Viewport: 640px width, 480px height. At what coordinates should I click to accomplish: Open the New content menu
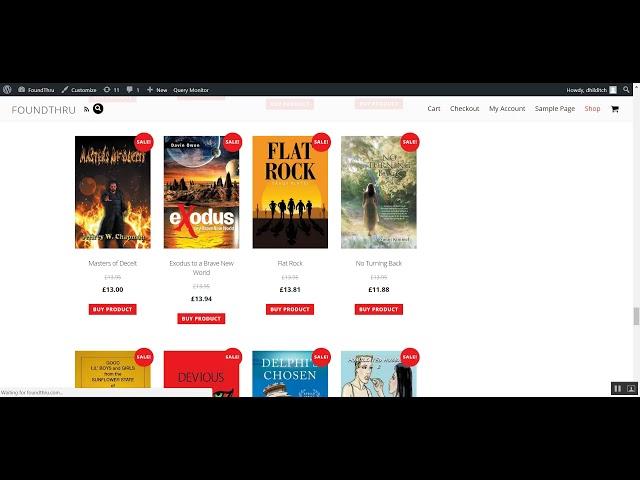(157, 90)
